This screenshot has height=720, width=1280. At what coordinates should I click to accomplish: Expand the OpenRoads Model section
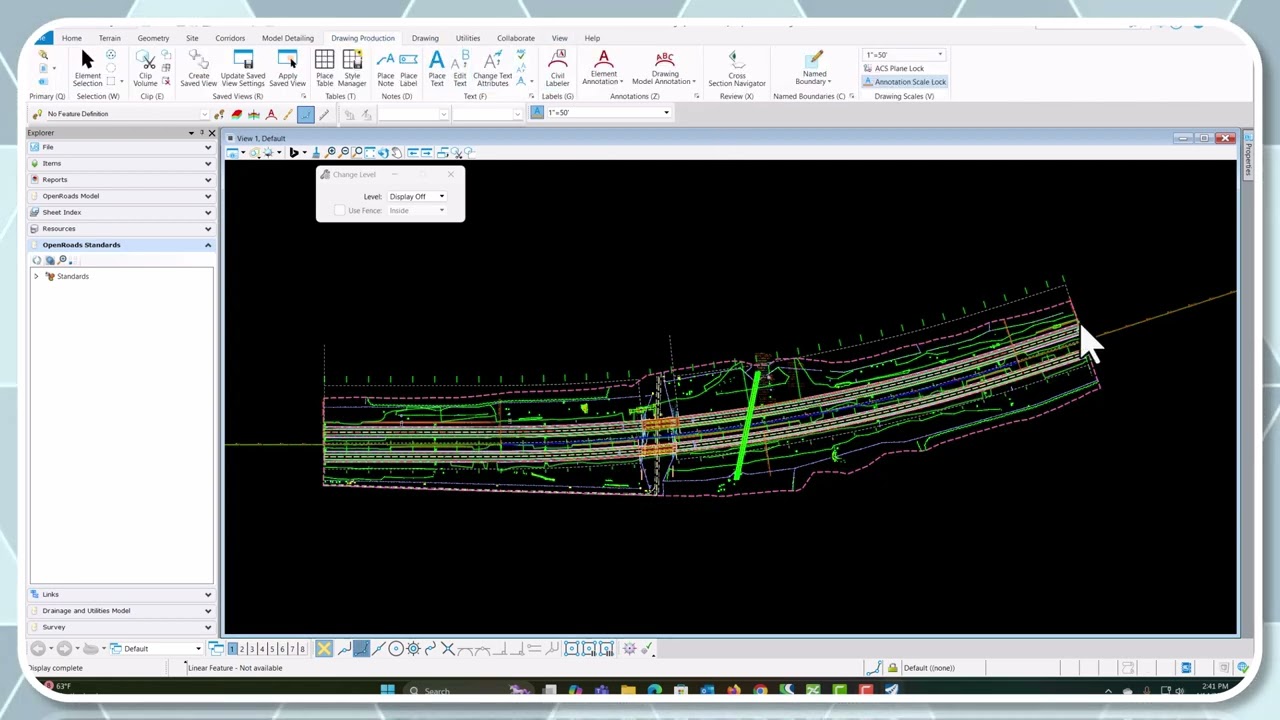(121, 196)
